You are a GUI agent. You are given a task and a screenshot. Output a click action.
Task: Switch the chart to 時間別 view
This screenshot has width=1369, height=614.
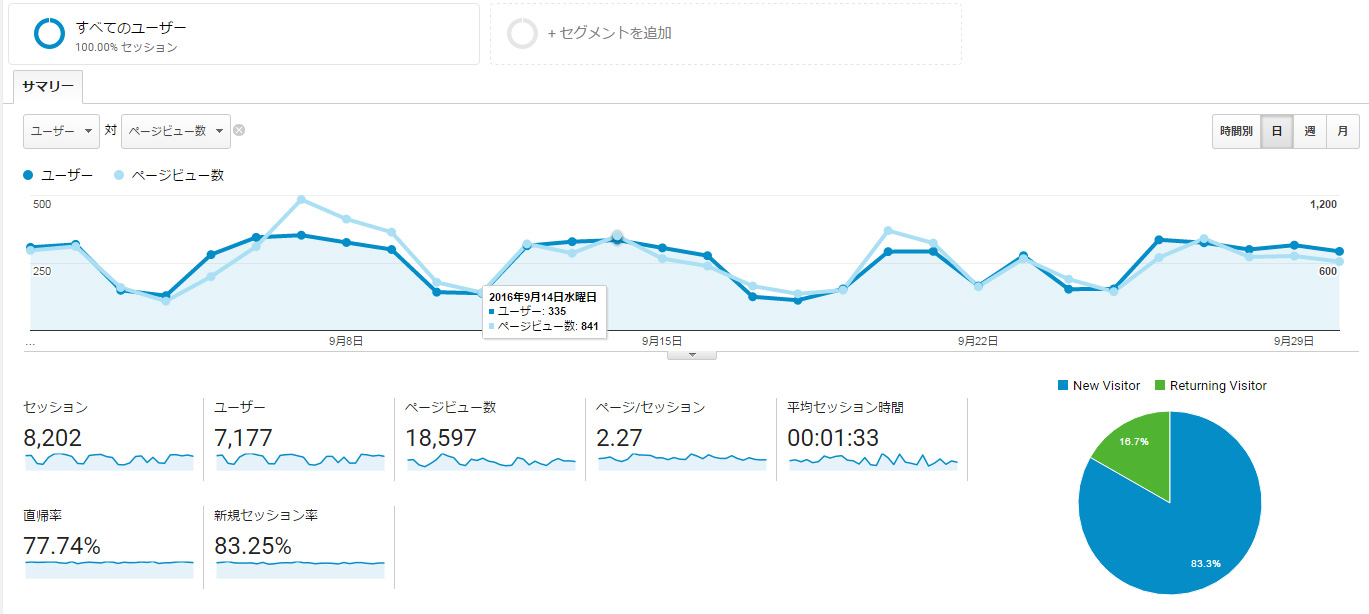1236,131
